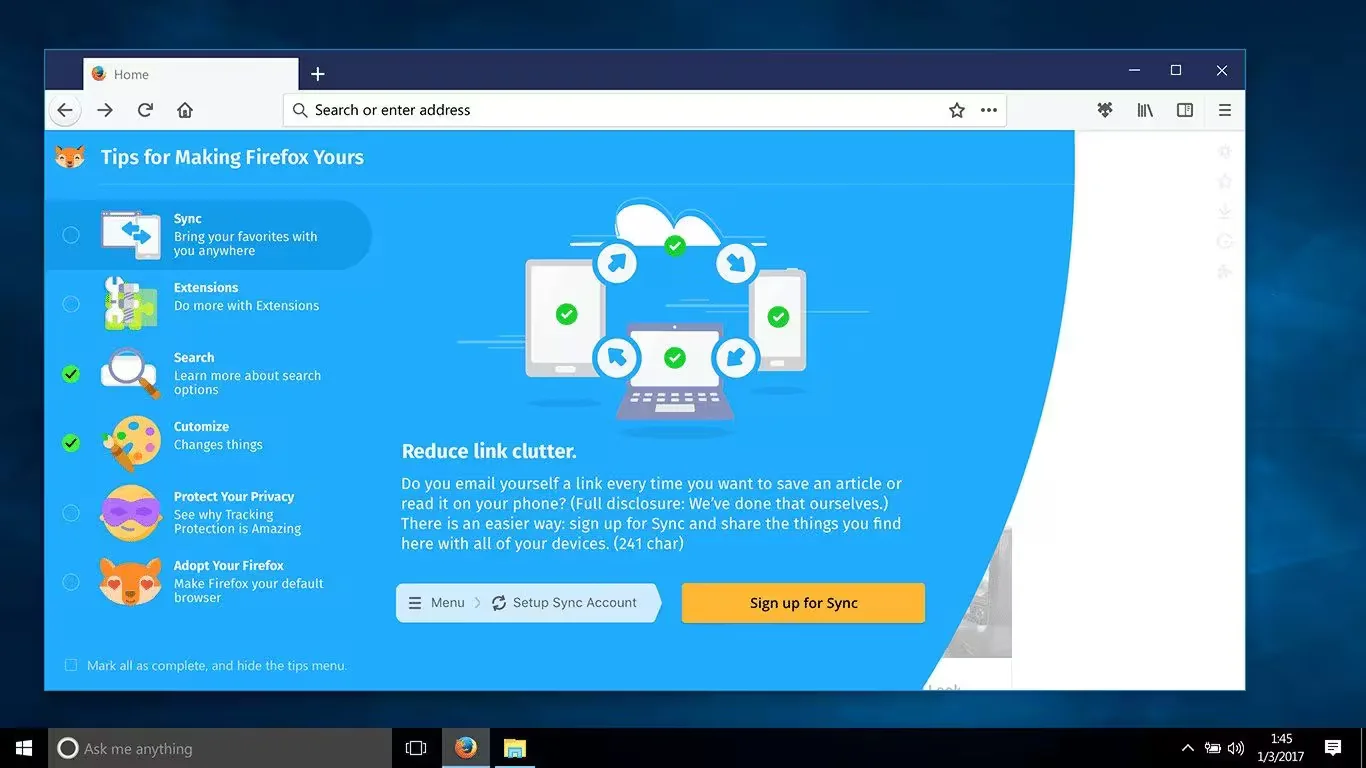
Task: Open the Action Center notifications icon
Action: coord(1333,748)
